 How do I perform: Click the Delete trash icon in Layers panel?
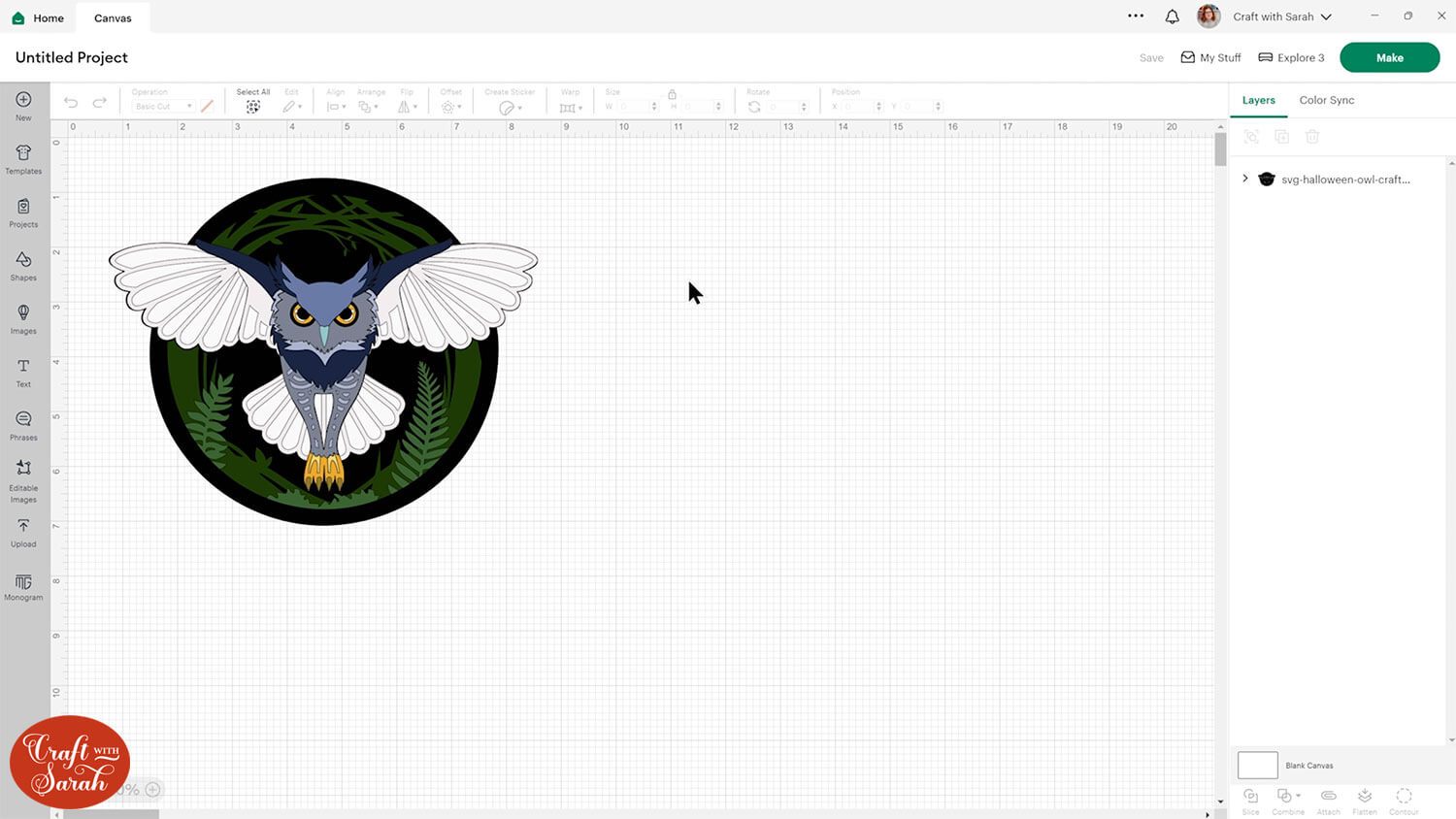1312,137
